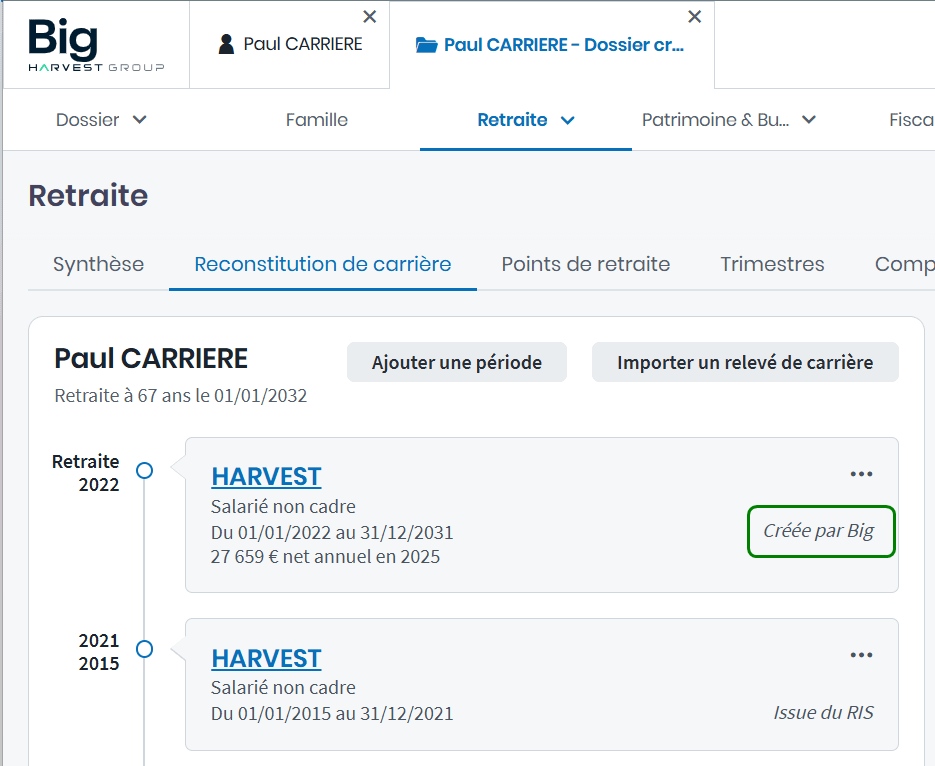Viewport: 935px width, 766px height.
Task: Open three-dots menu for 2015-2021 HARVEST period
Action: 861,655
